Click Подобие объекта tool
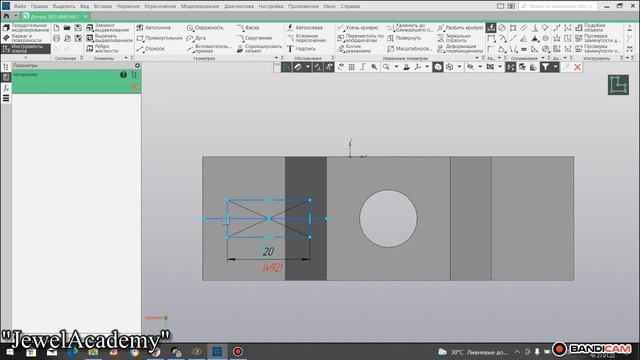Screen dimensions: 640x360 pos(590,27)
